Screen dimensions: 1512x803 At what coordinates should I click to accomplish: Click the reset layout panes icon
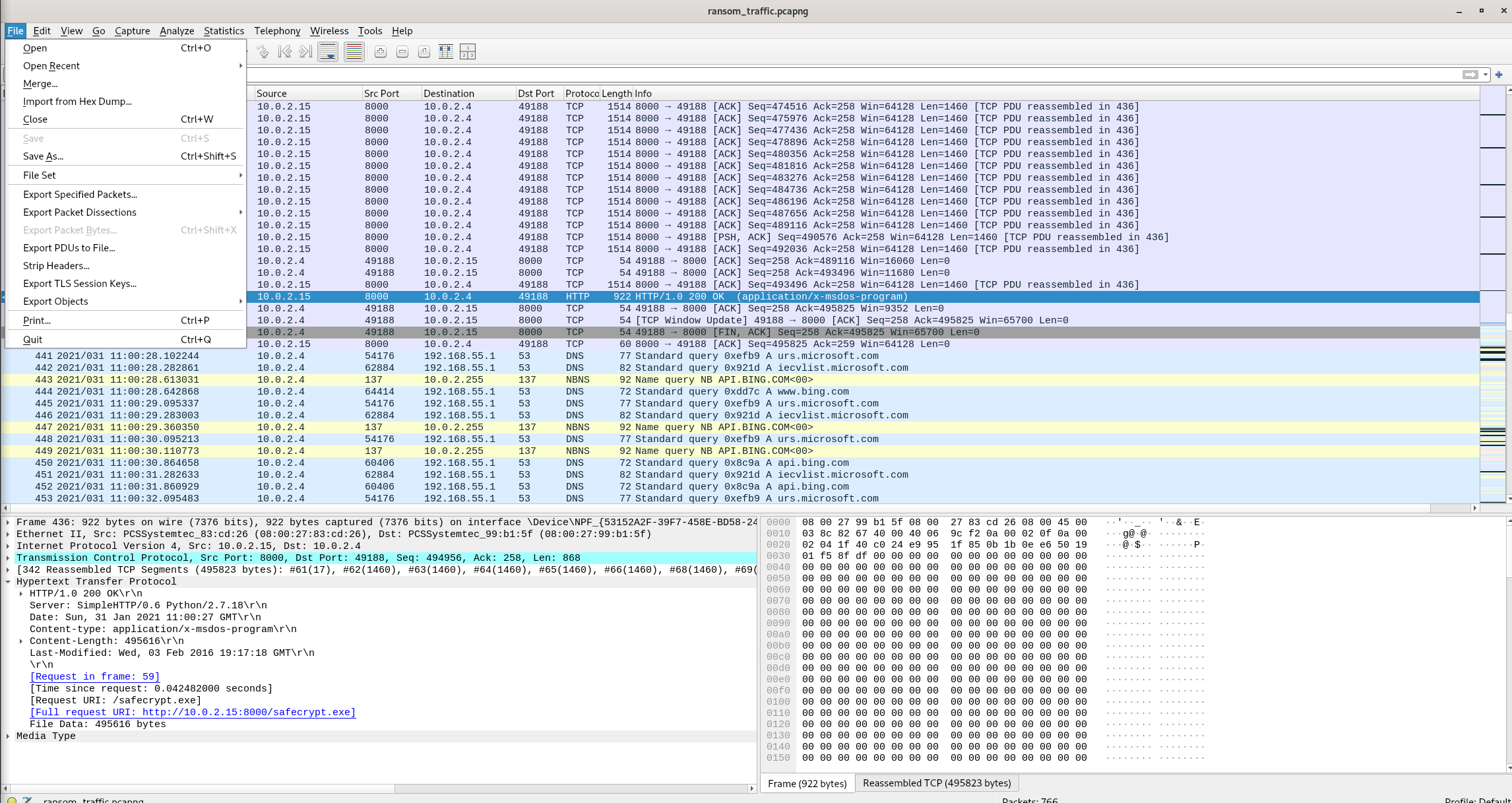click(468, 51)
